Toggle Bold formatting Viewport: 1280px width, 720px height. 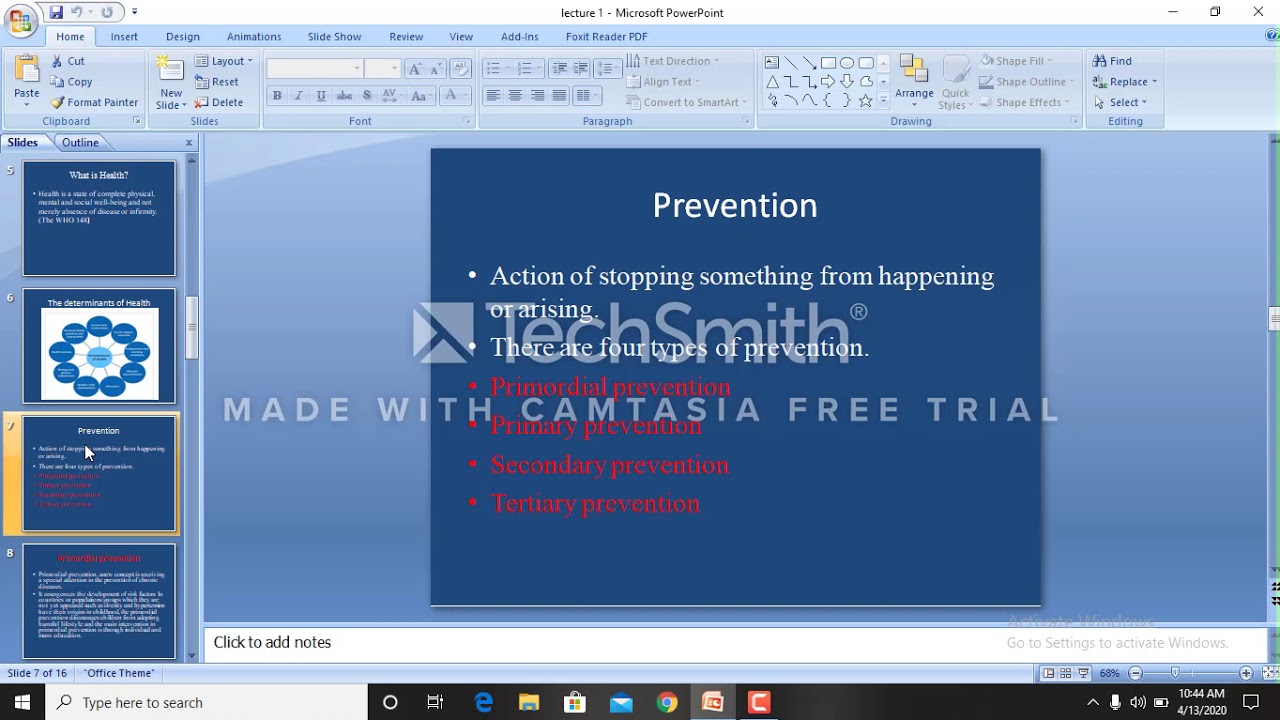(x=277, y=96)
